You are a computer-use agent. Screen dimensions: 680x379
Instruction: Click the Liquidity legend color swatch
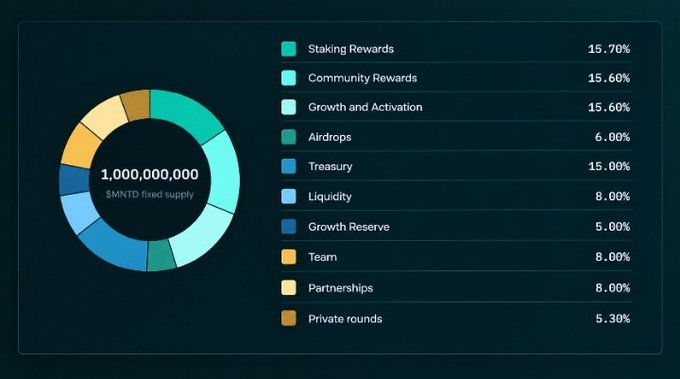click(x=288, y=196)
